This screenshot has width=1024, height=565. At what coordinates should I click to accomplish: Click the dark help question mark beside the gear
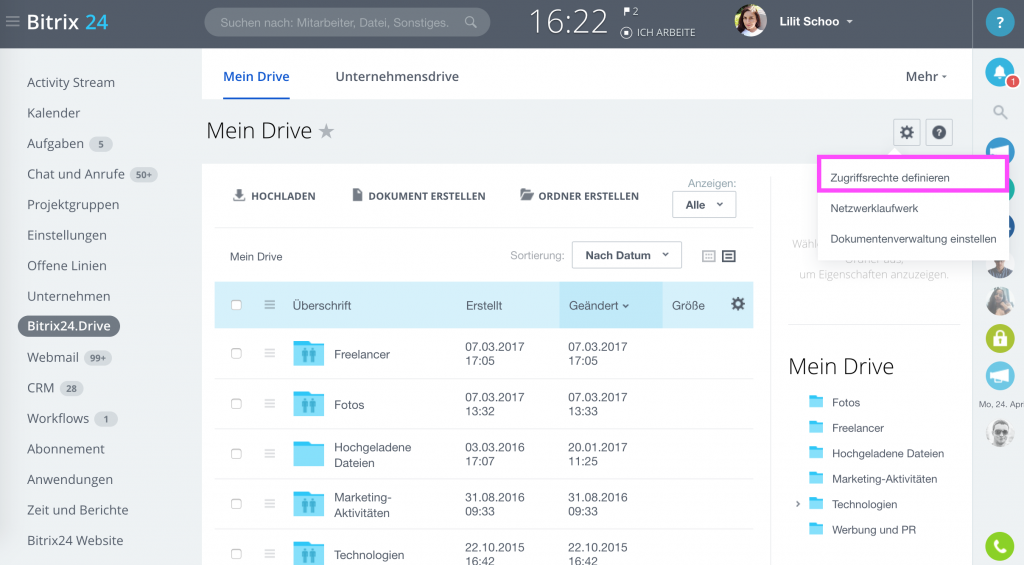938,133
